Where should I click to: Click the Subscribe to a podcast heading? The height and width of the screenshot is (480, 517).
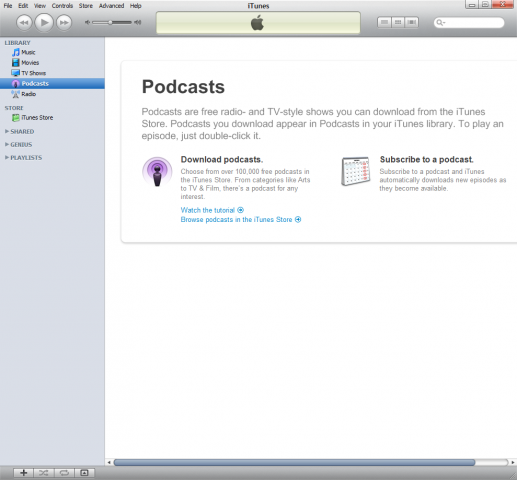pyautogui.click(x=426, y=159)
